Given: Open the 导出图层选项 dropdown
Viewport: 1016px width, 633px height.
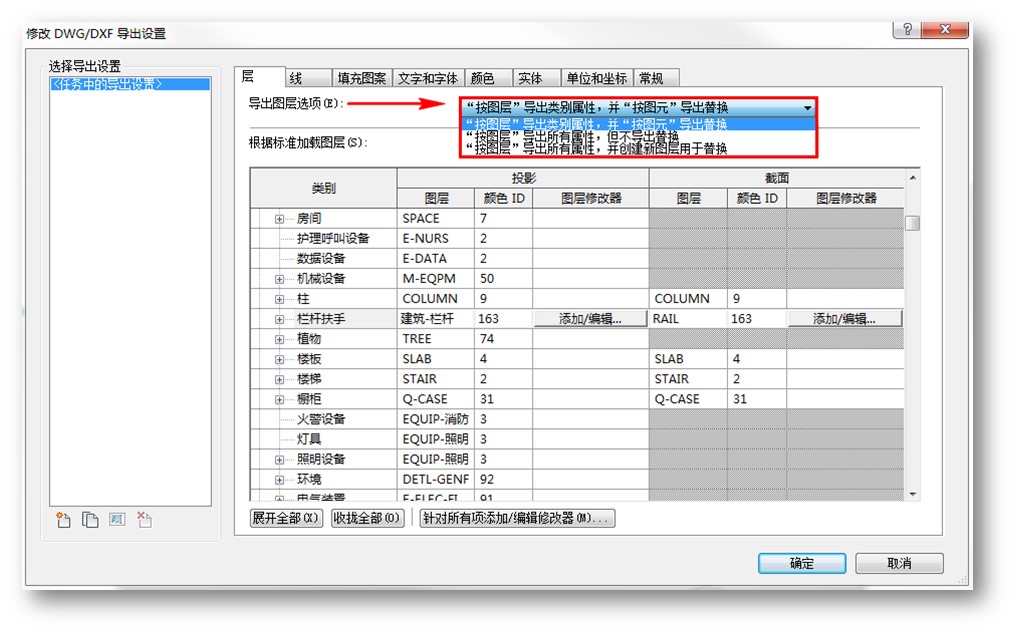Looking at the screenshot, I should click(638, 108).
